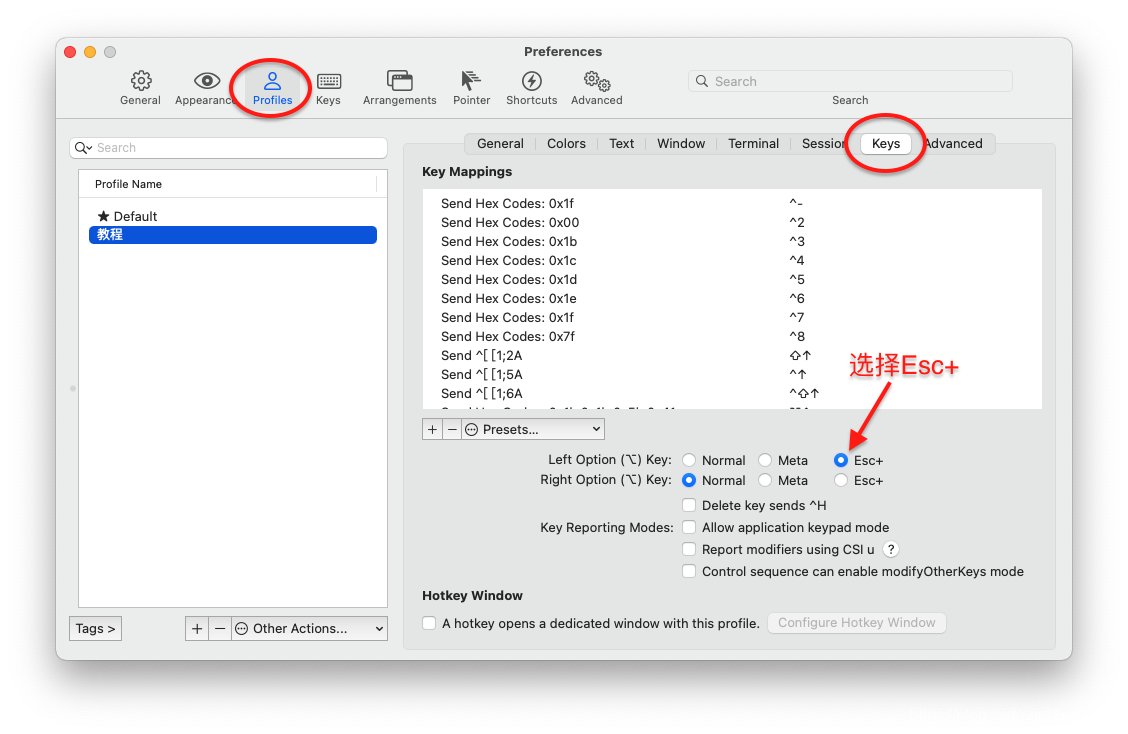This screenshot has height=734, width=1128.
Task: Select the Default profile in list
Action: tap(135, 216)
